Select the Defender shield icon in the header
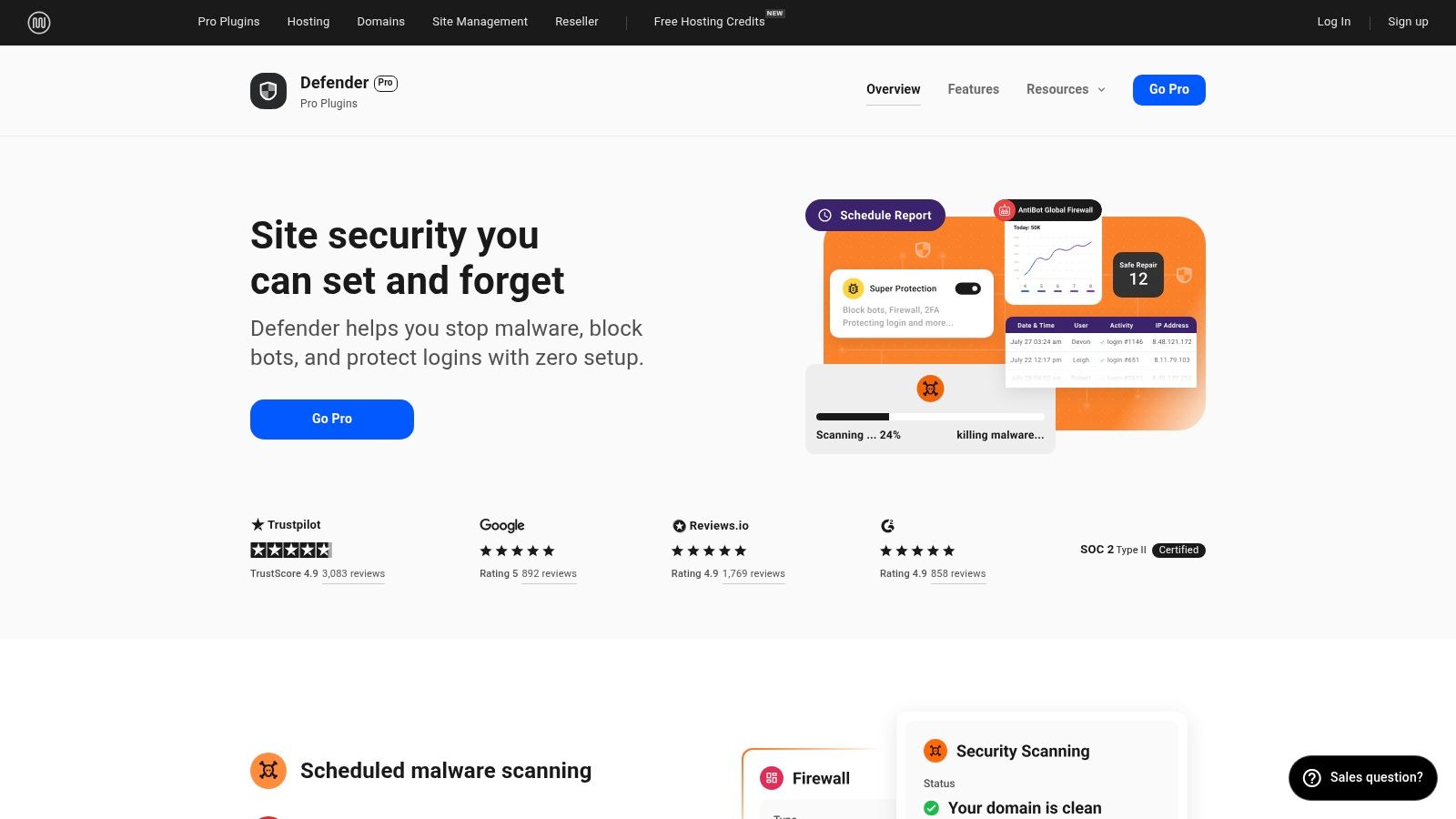 [x=268, y=90]
